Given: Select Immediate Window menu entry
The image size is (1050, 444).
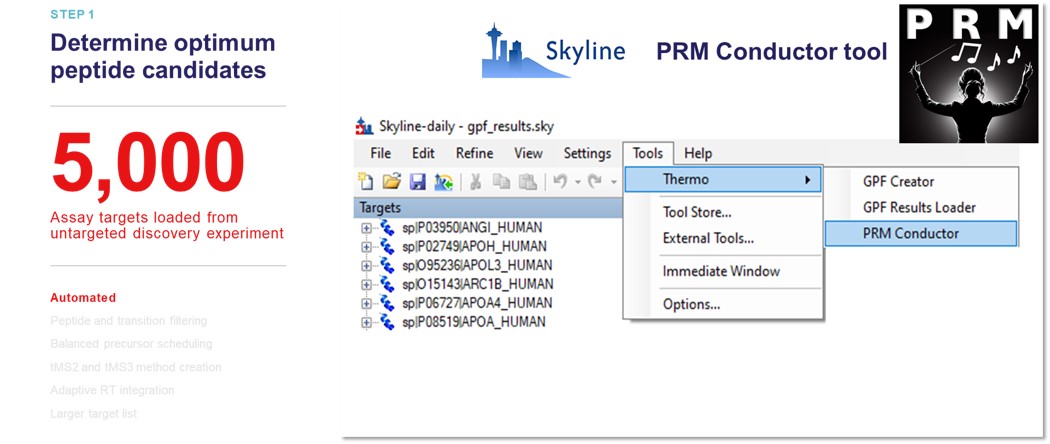Looking at the screenshot, I should coord(723,271).
